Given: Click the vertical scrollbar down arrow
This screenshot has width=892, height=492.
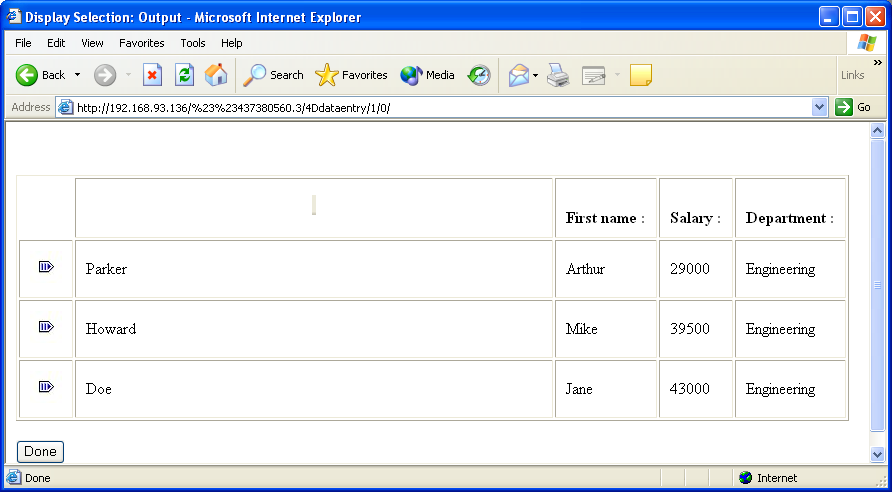Looking at the screenshot, I should pyautogui.click(x=878, y=454).
